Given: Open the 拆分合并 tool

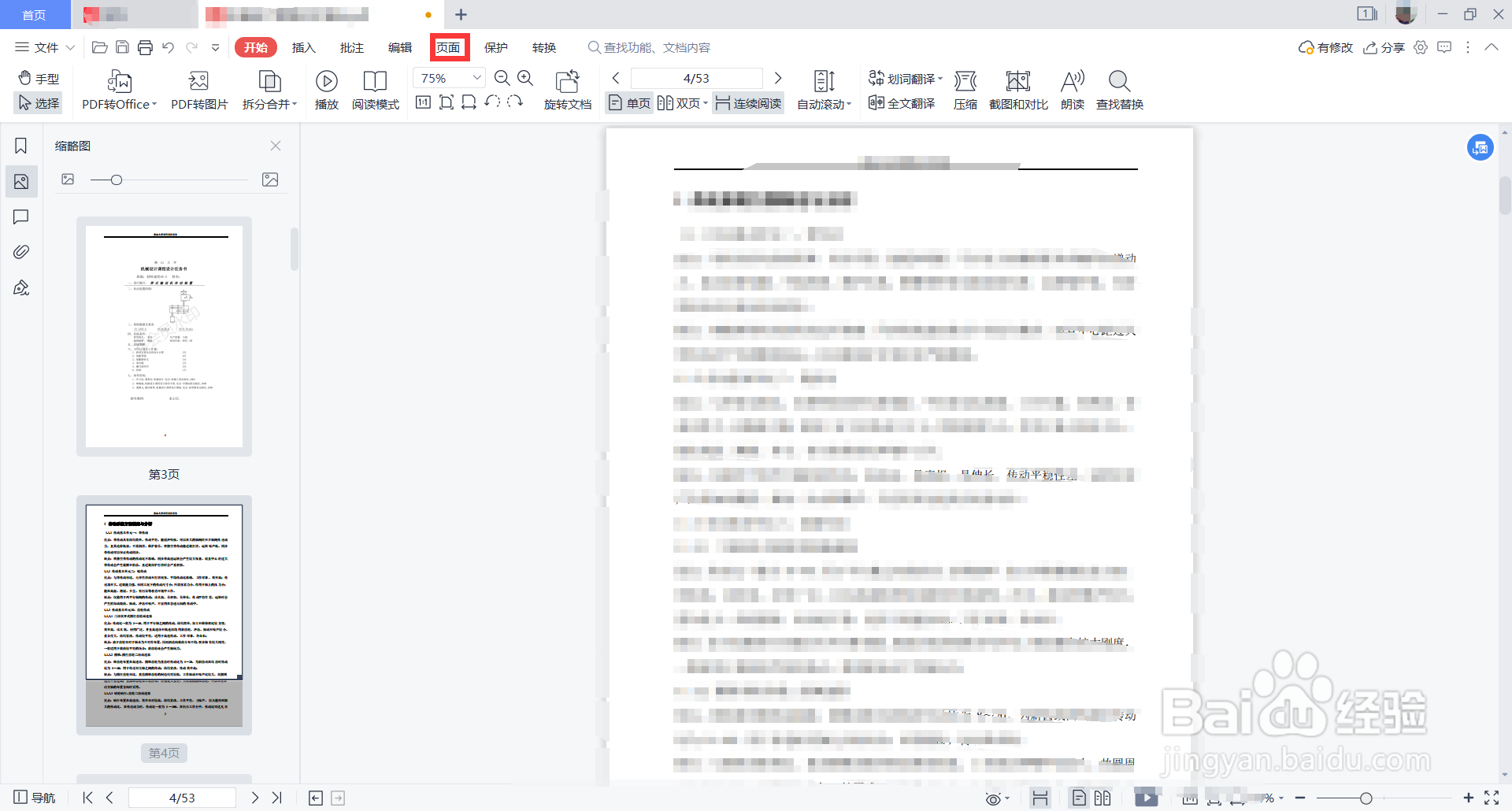Looking at the screenshot, I should [x=268, y=89].
